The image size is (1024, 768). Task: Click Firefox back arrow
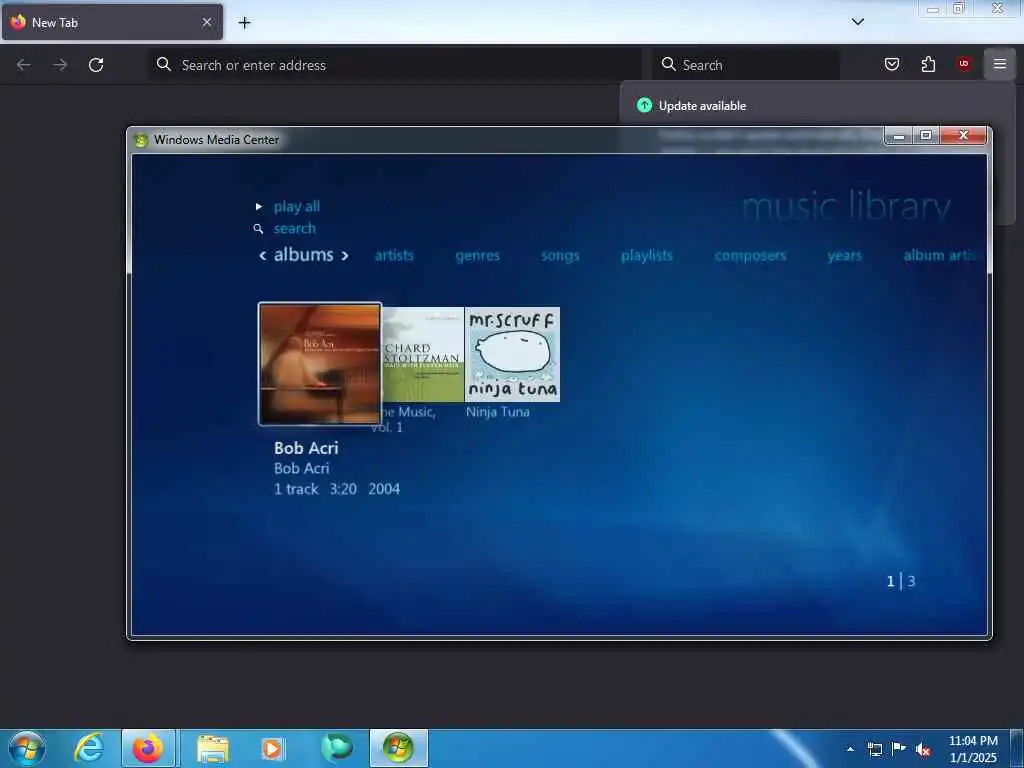click(x=24, y=65)
